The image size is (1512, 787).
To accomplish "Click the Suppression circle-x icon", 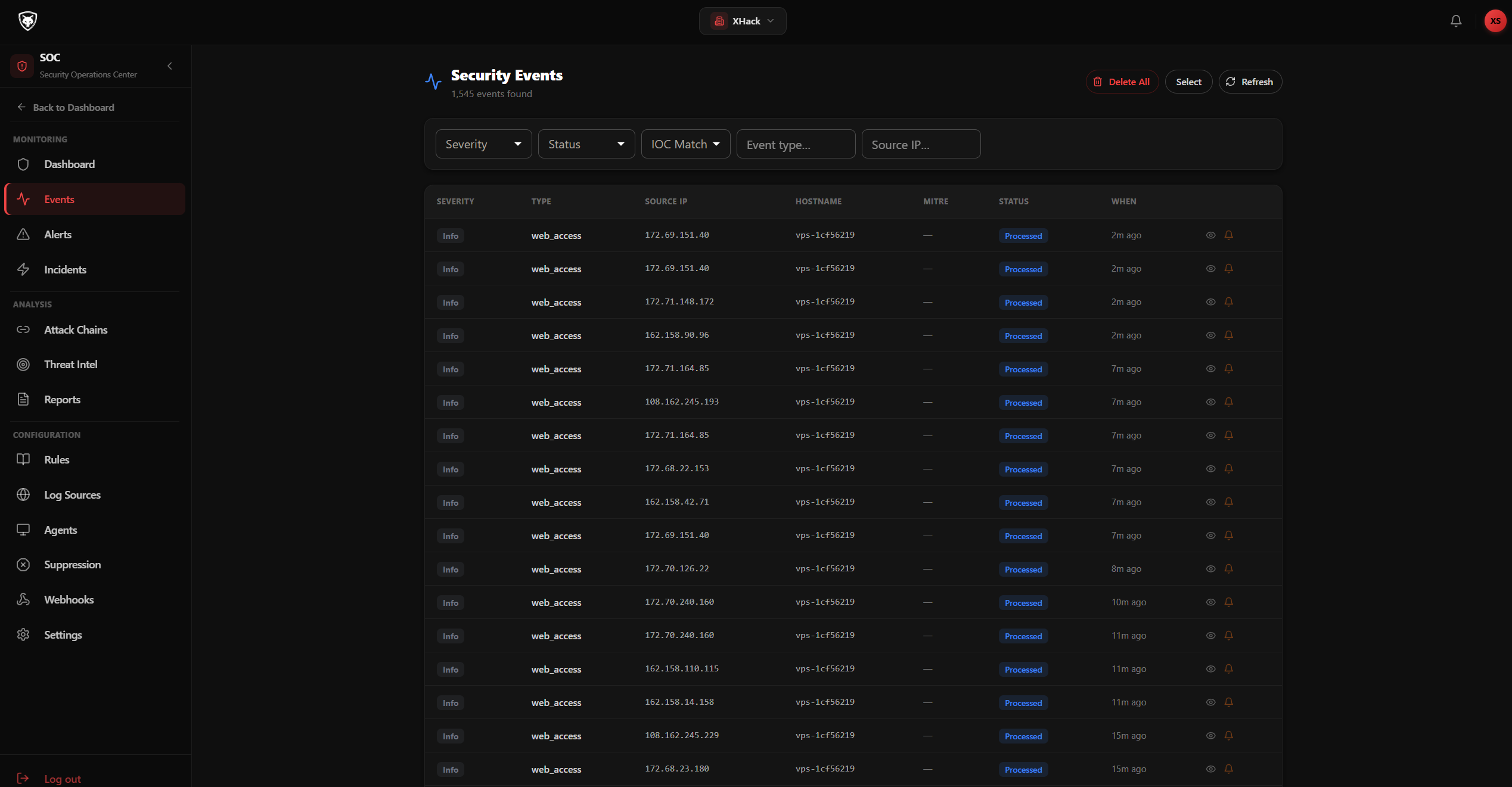I will (x=23, y=564).
